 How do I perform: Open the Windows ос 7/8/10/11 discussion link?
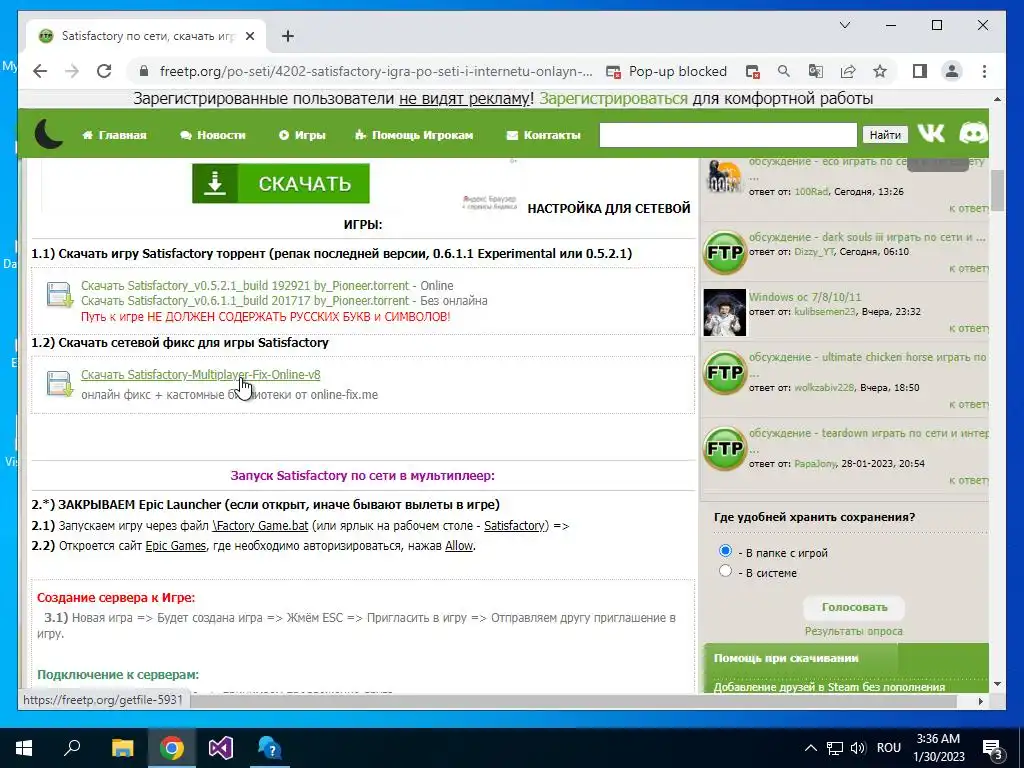(x=805, y=297)
